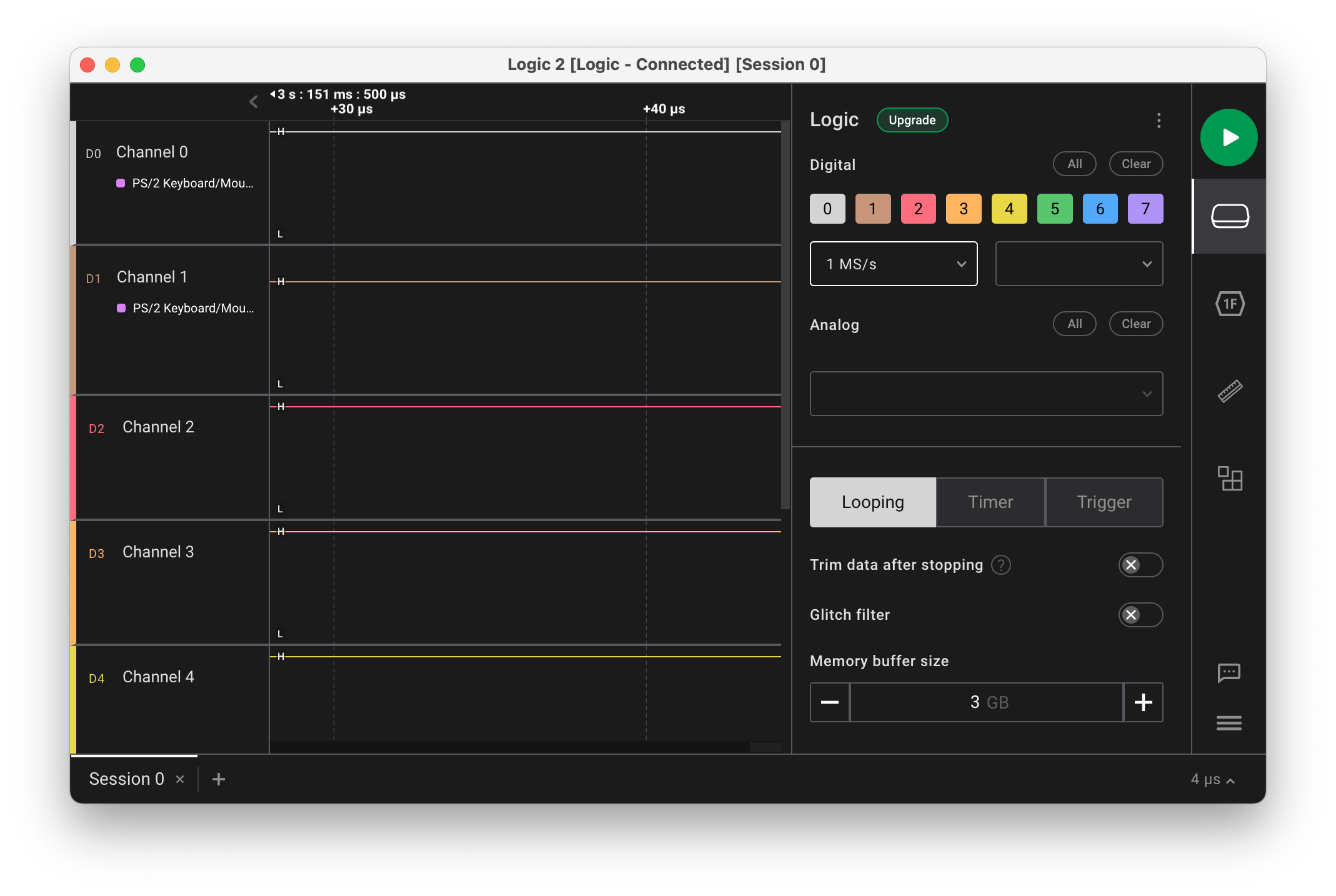This screenshot has height=896, width=1336.
Task: Decrease memory buffer size with minus
Action: 830,702
